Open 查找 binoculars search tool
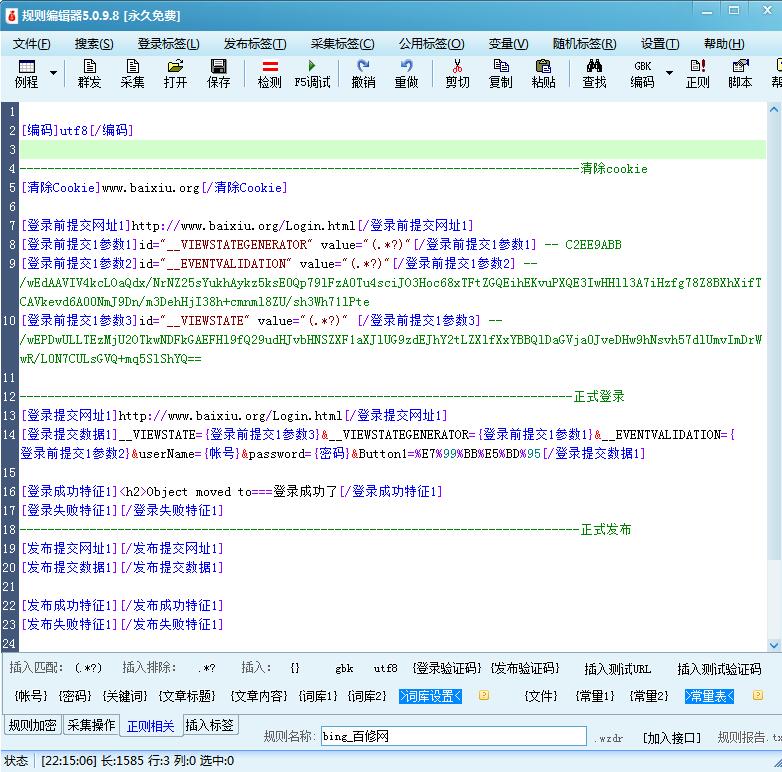The width and height of the screenshot is (782, 772). (594, 73)
